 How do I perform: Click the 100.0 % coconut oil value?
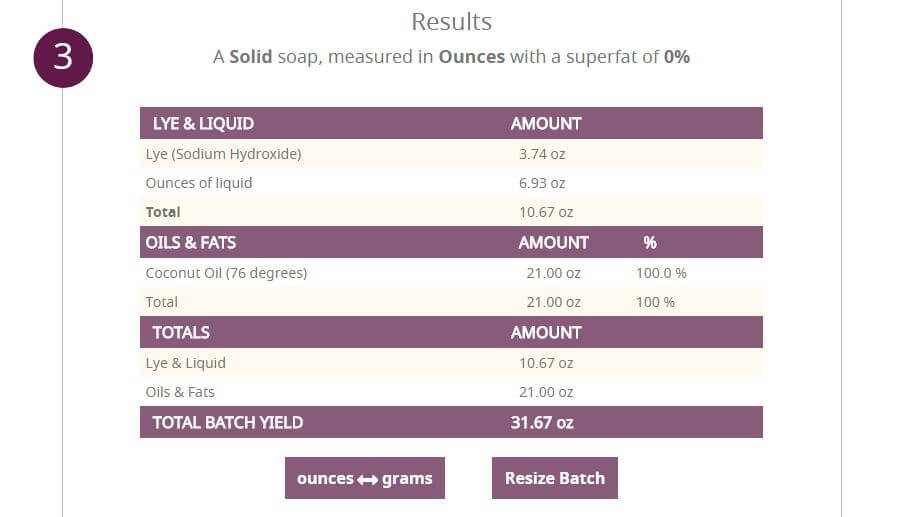(661, 272)
